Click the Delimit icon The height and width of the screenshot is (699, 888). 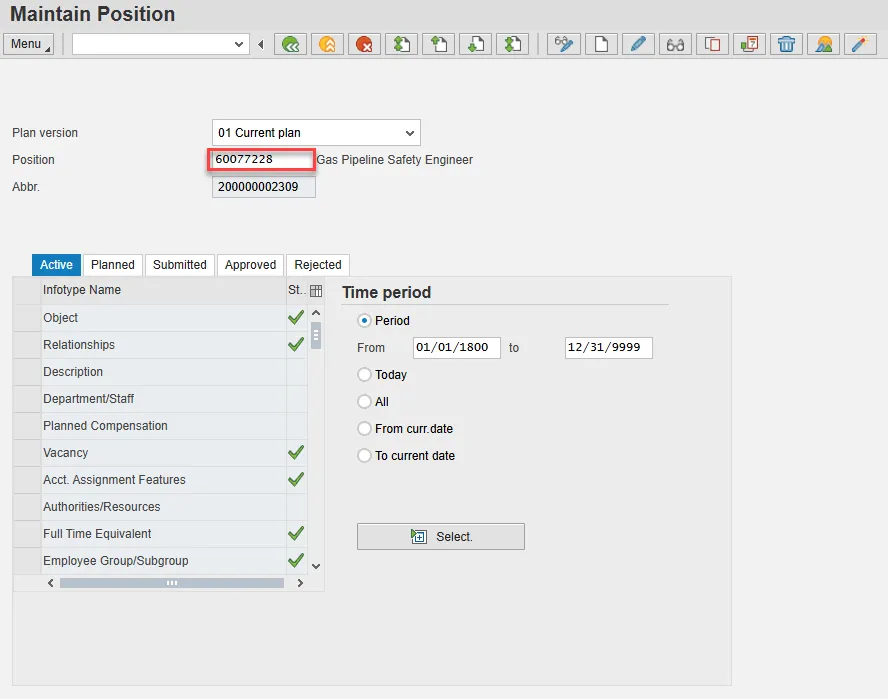(x=749, y=44)
